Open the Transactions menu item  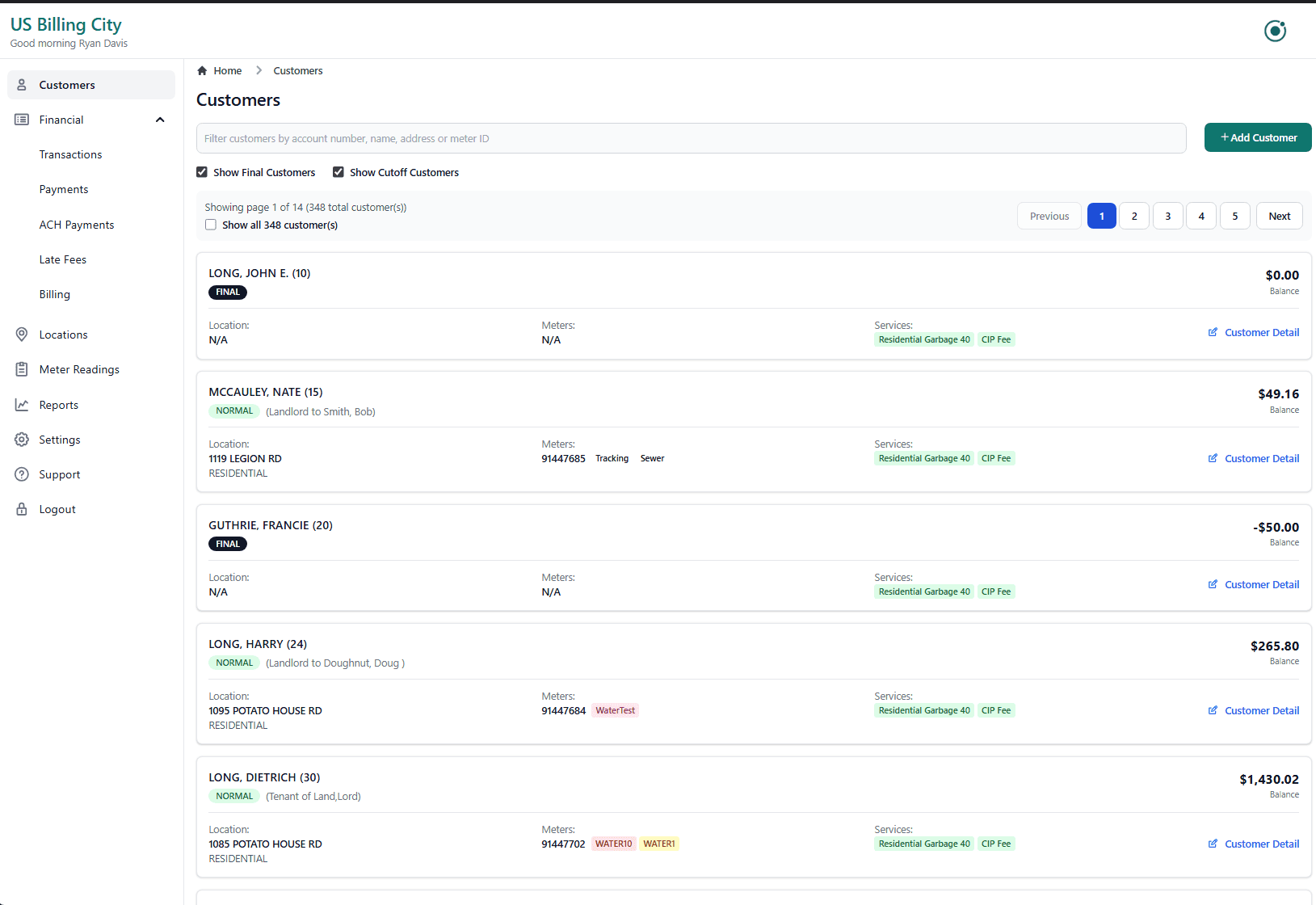[x=70, y=154]
